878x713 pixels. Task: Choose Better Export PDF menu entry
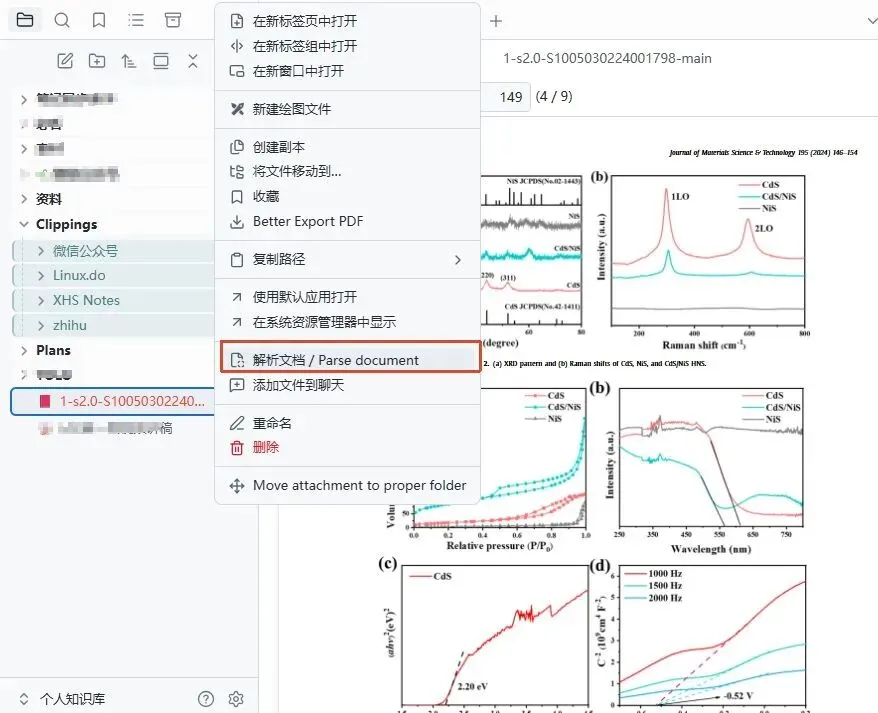pyautogui.click(x=347, y=221)
